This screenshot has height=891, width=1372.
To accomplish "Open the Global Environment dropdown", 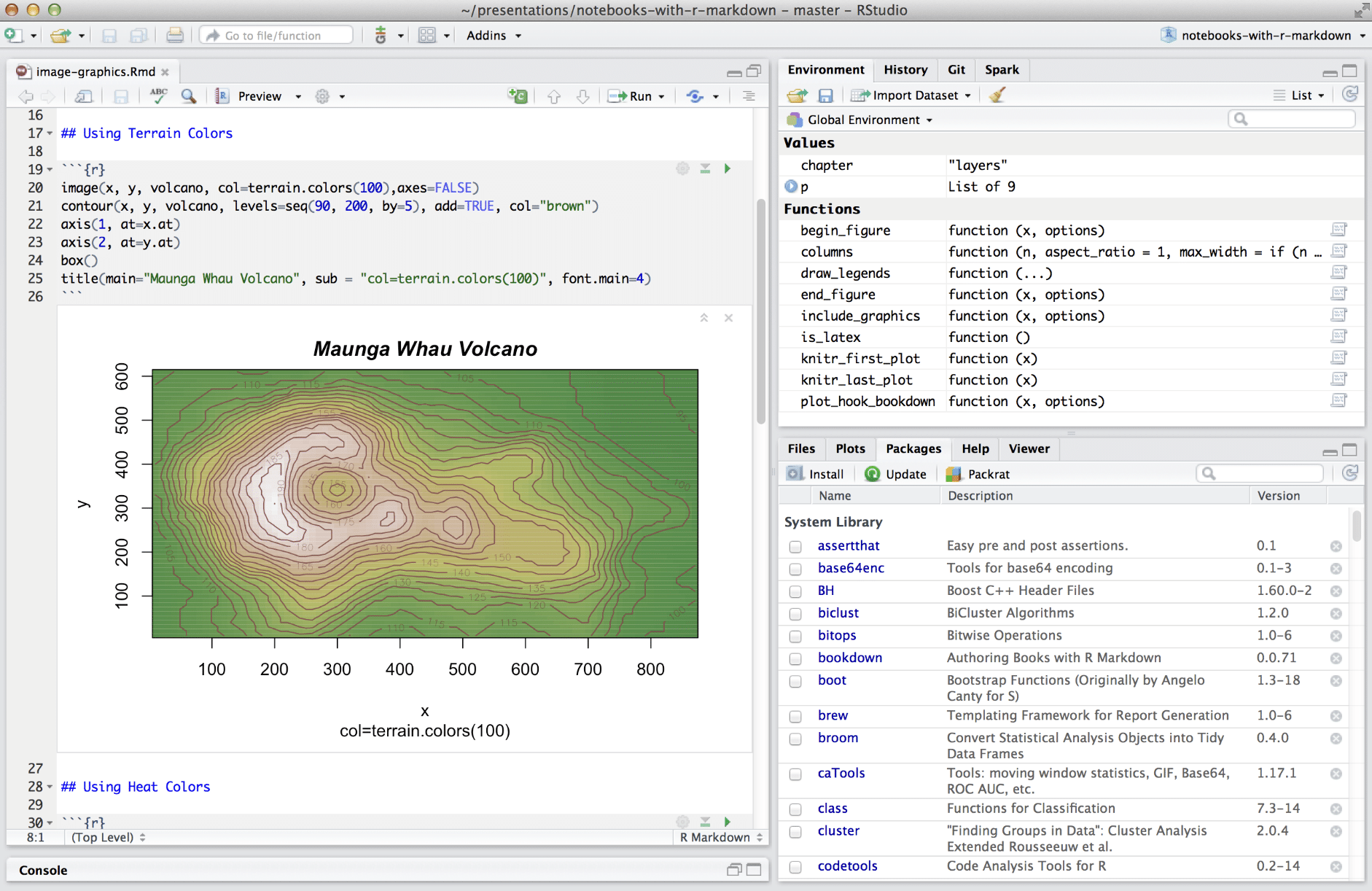I will tap(860, 120).
